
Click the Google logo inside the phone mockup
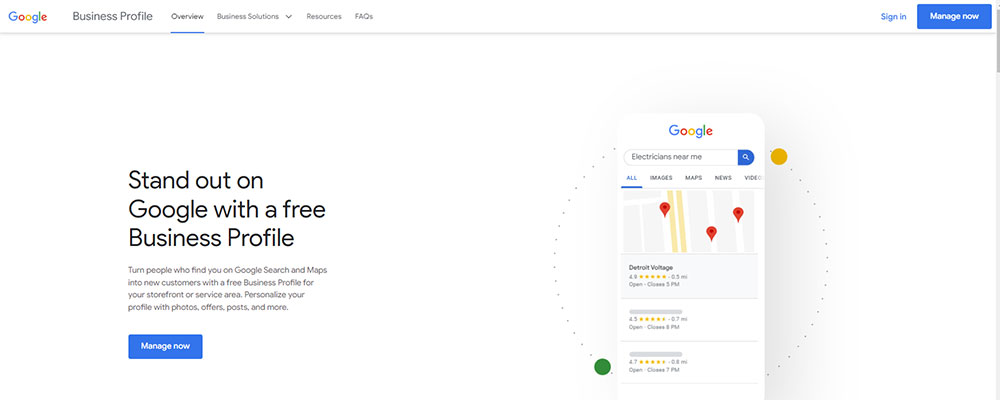coord(691,131)
